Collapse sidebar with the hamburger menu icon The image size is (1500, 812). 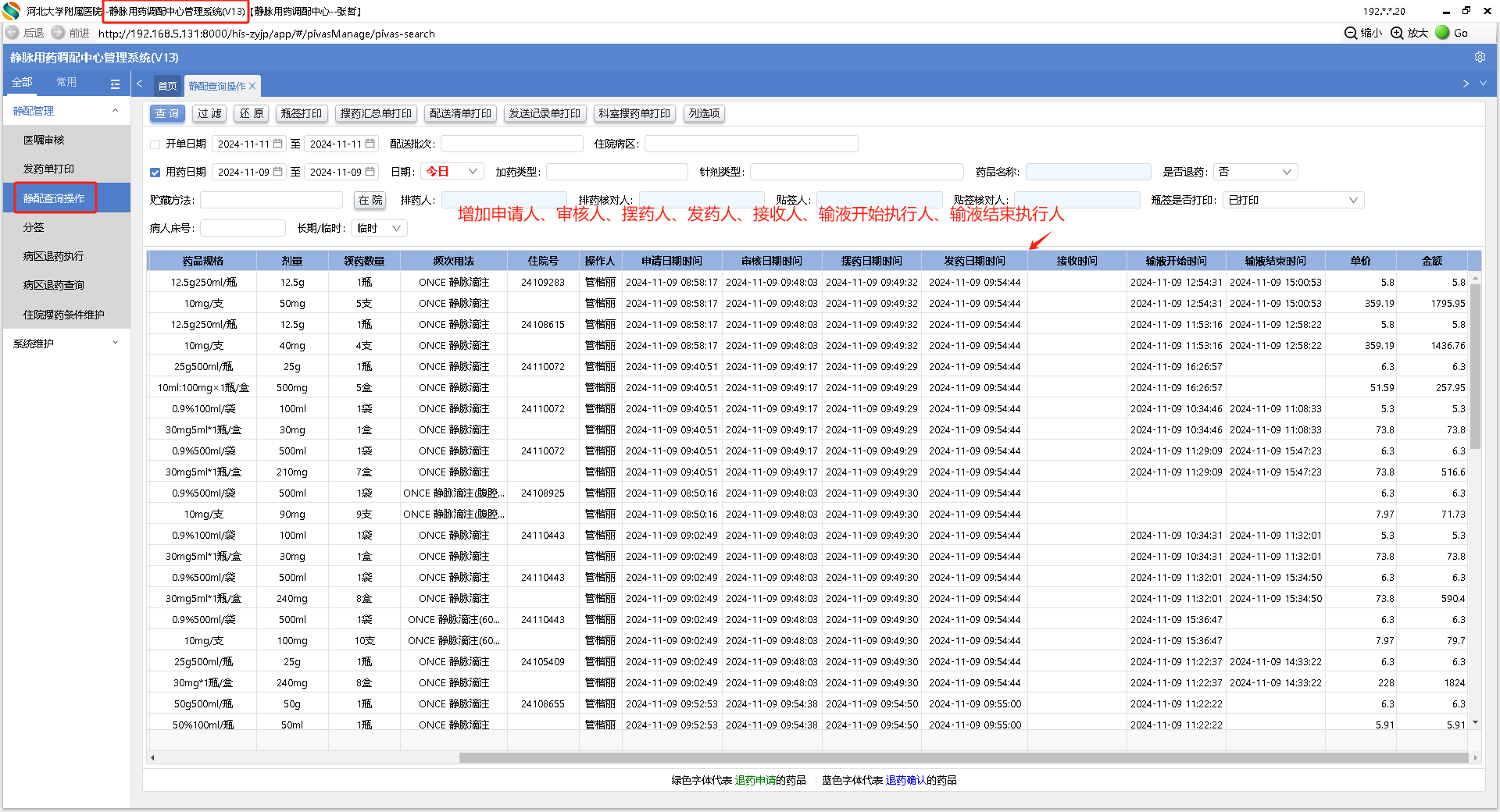click(x=116, y=84)
